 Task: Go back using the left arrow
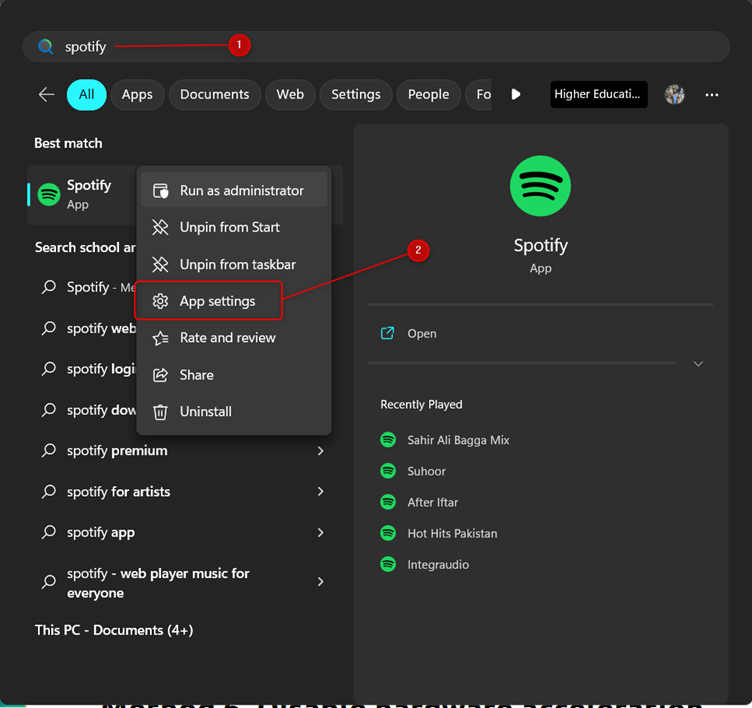click(x=47, y=94)
